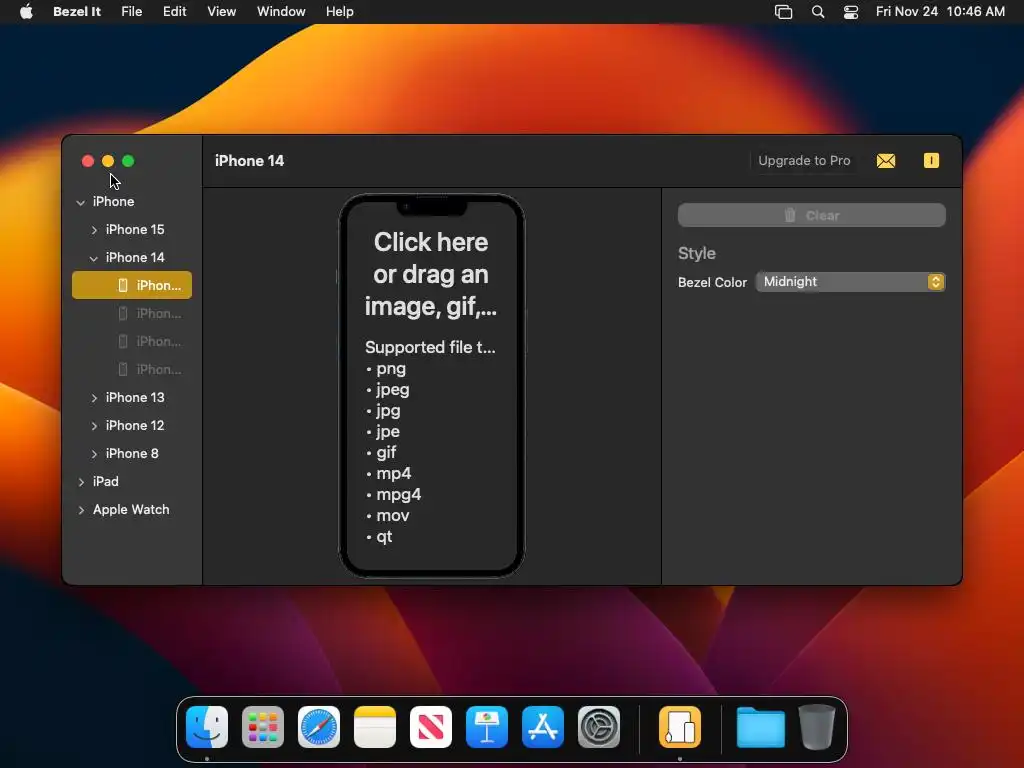Click the green full-screen window button
1024x768 pixels.
pyautogui.click(x=128, y=161)
